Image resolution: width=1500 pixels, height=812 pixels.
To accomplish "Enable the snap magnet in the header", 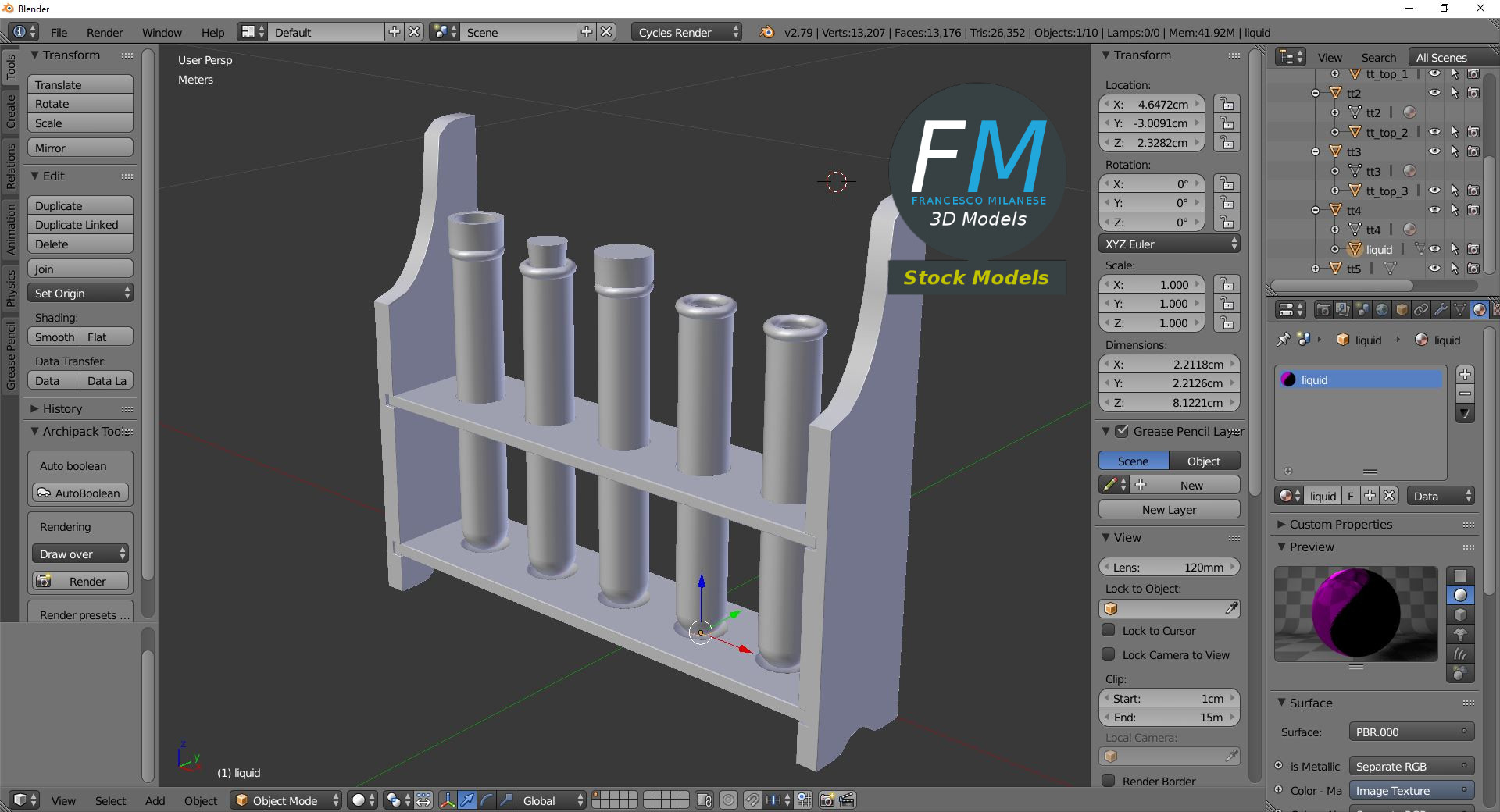I will click(x=752, y=800).
